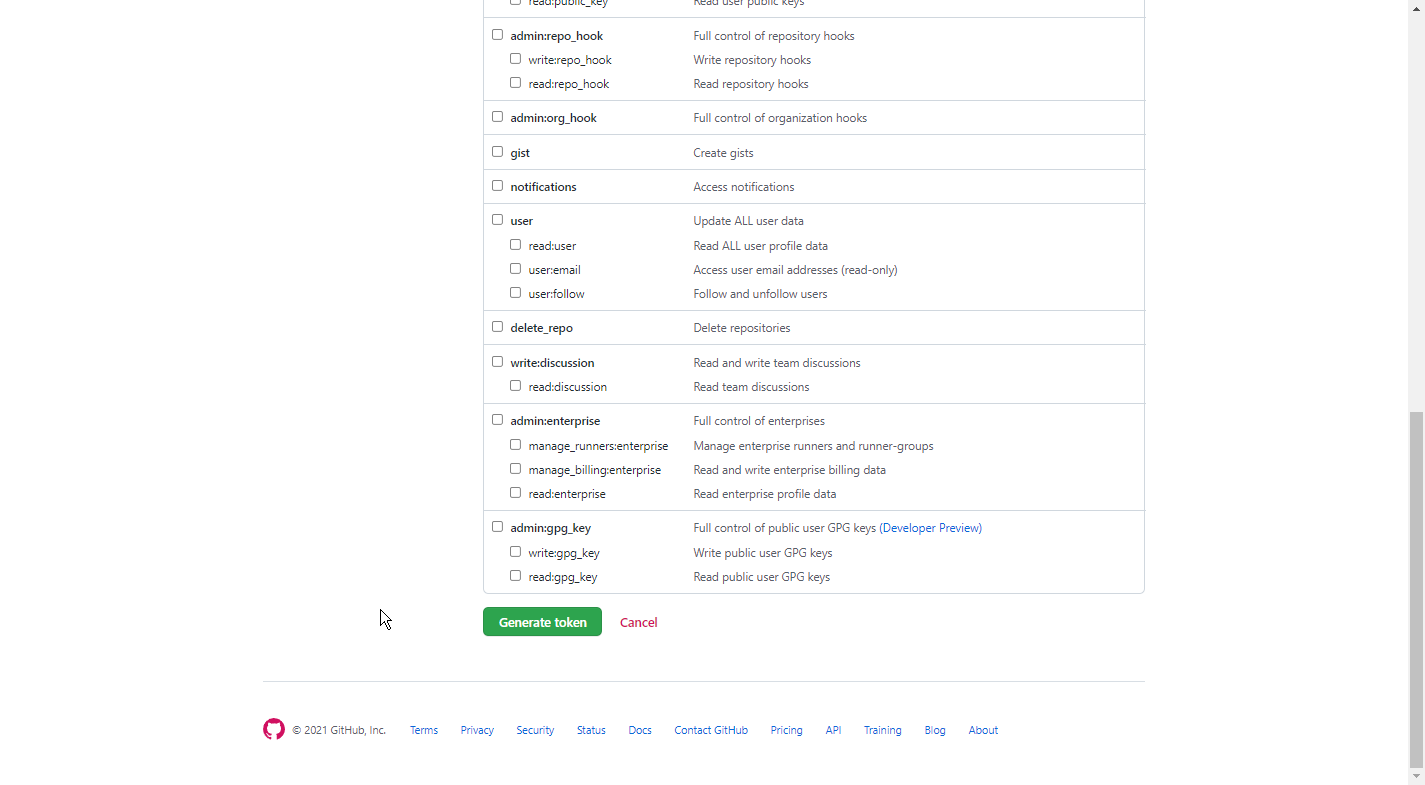This screenshot has height=785, width=1425.
Task: Open Contact GitHub footer link
Action: pyautogui.click(x=711, y=730)
